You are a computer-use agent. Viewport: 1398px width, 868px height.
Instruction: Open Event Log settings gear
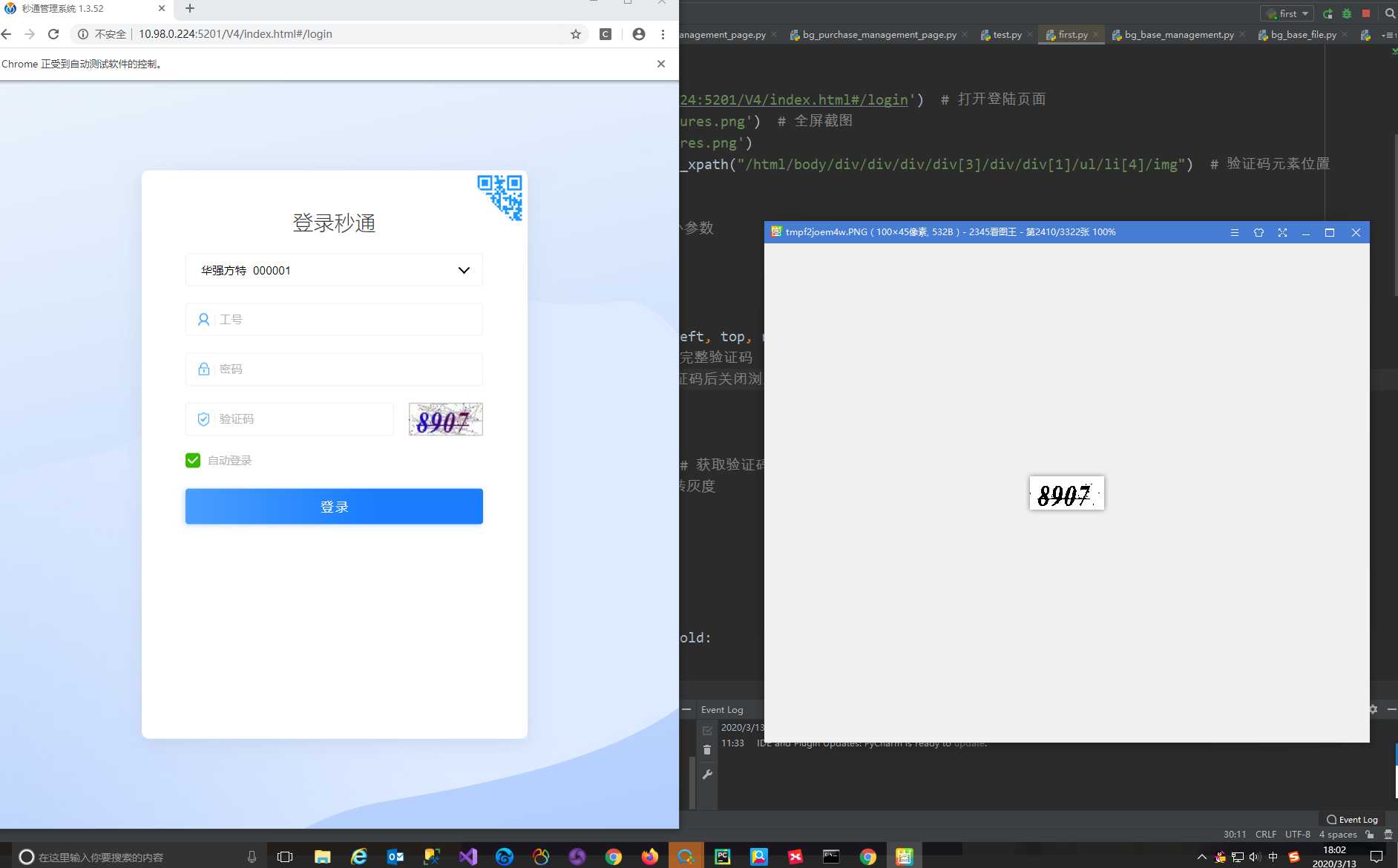click(1373, 709)
